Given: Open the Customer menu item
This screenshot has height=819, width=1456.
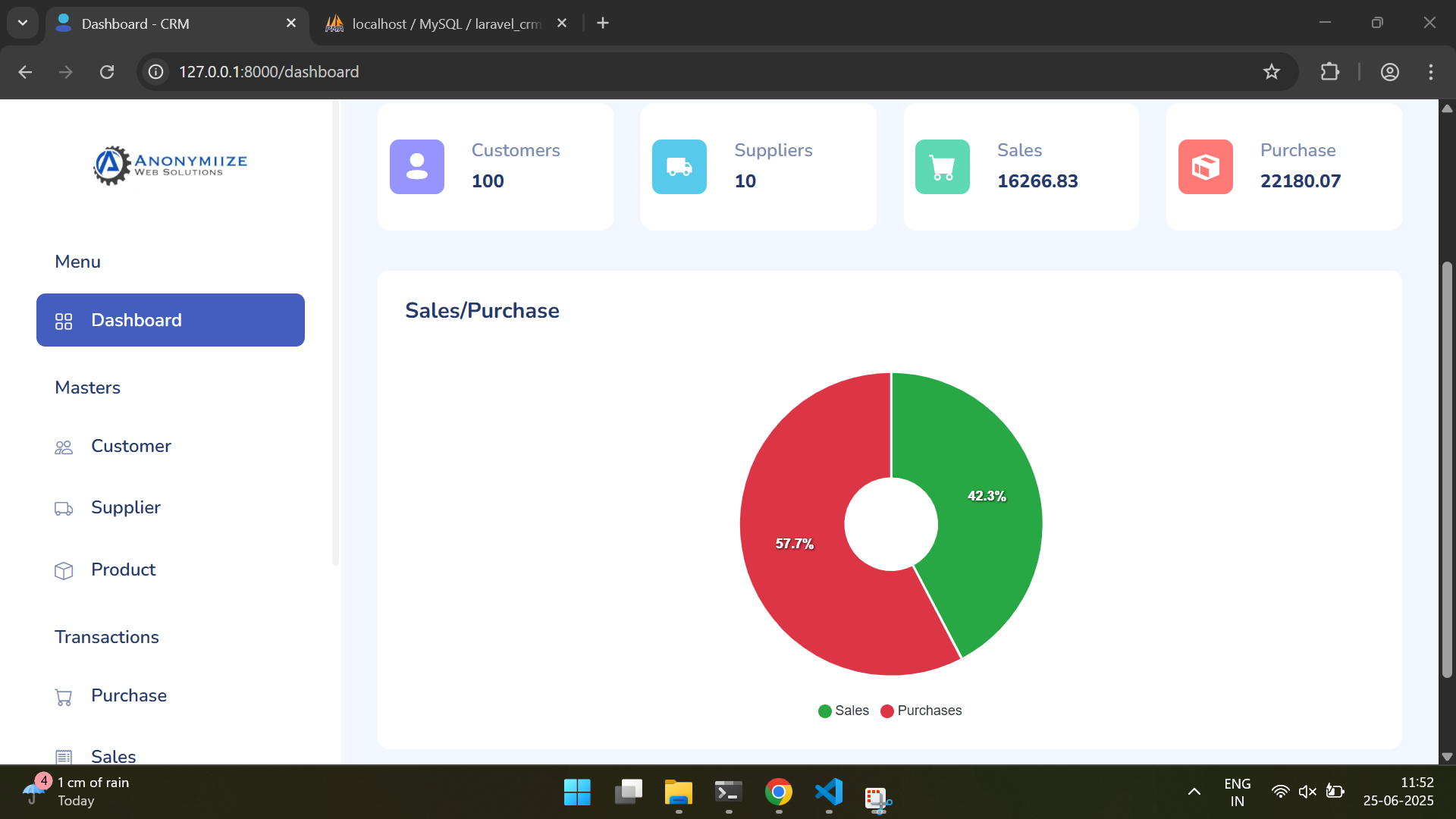Looking at the screenshot, I should 171,446.
